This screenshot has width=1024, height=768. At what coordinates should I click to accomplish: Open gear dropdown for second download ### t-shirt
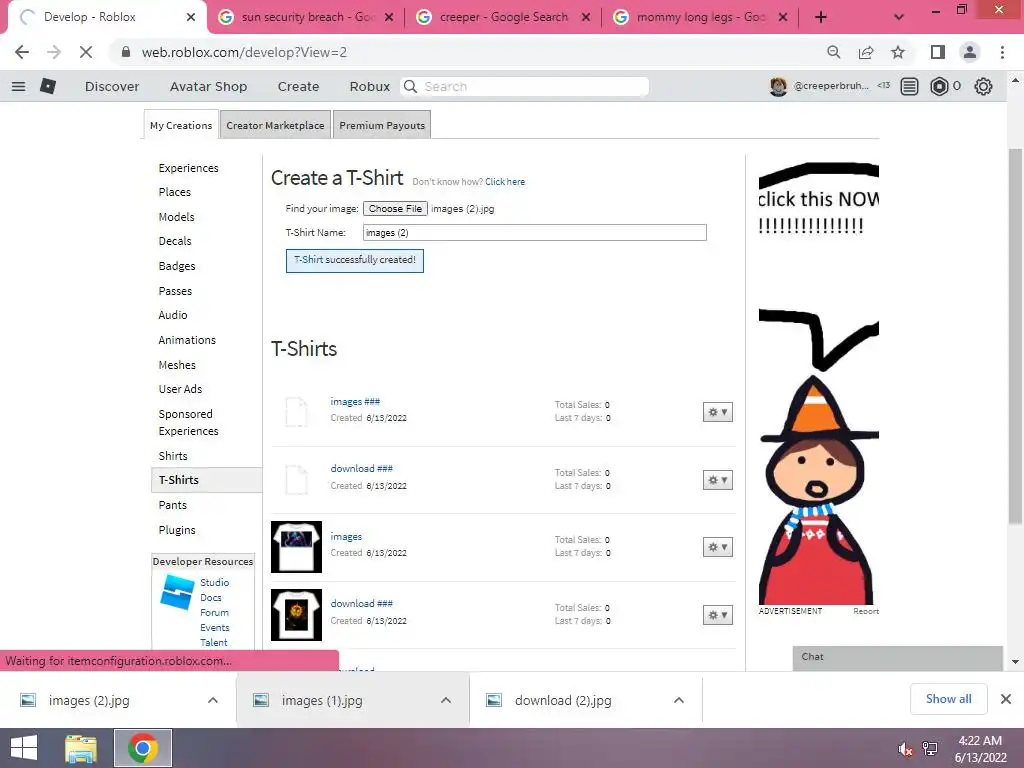click(x=718, y=615)
